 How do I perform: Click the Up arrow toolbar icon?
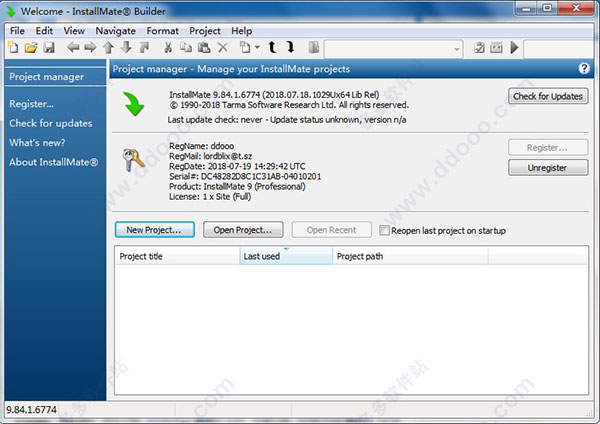click(108, 48)
